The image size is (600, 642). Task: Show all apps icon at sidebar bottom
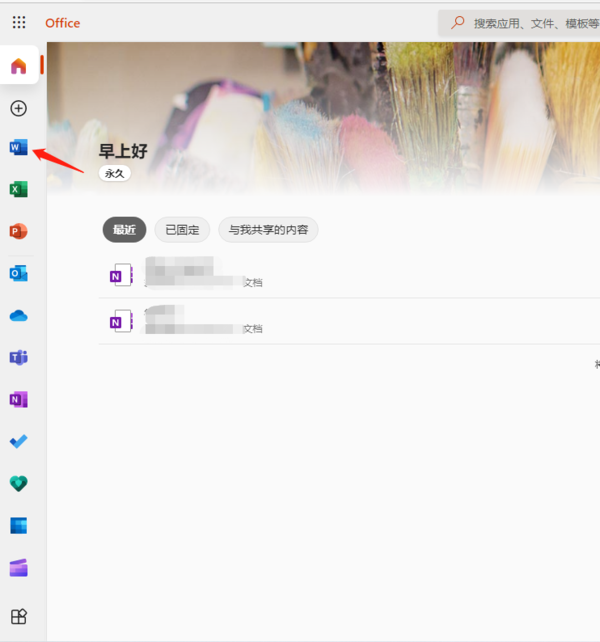click(18, 616)
